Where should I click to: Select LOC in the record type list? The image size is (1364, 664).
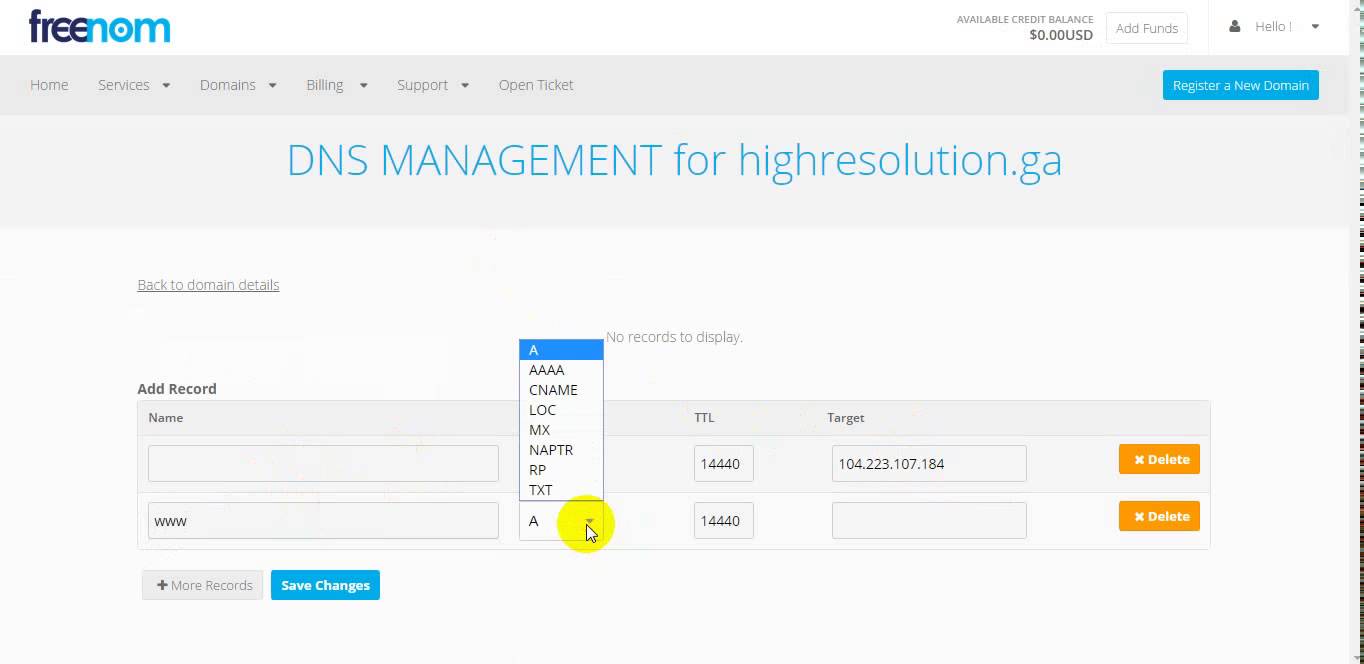(561, 410)
